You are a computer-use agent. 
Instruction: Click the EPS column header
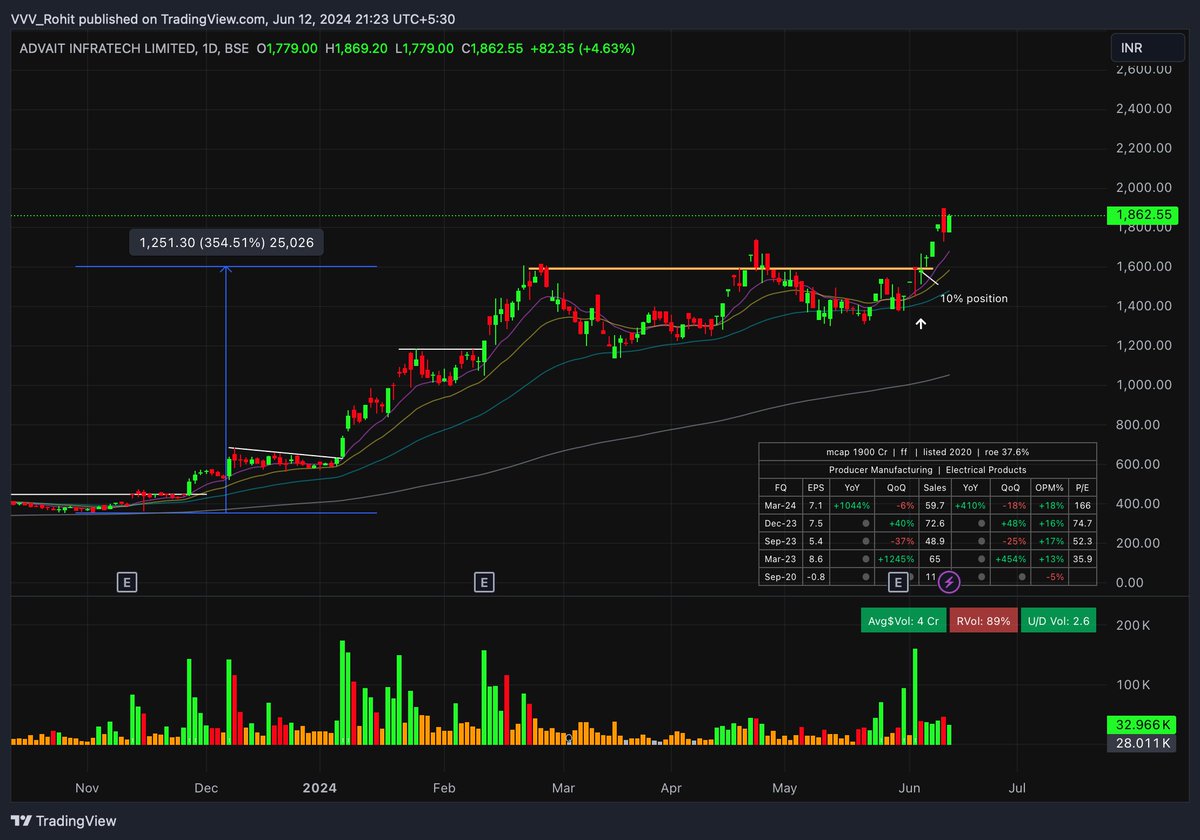(x=816, y=487)
